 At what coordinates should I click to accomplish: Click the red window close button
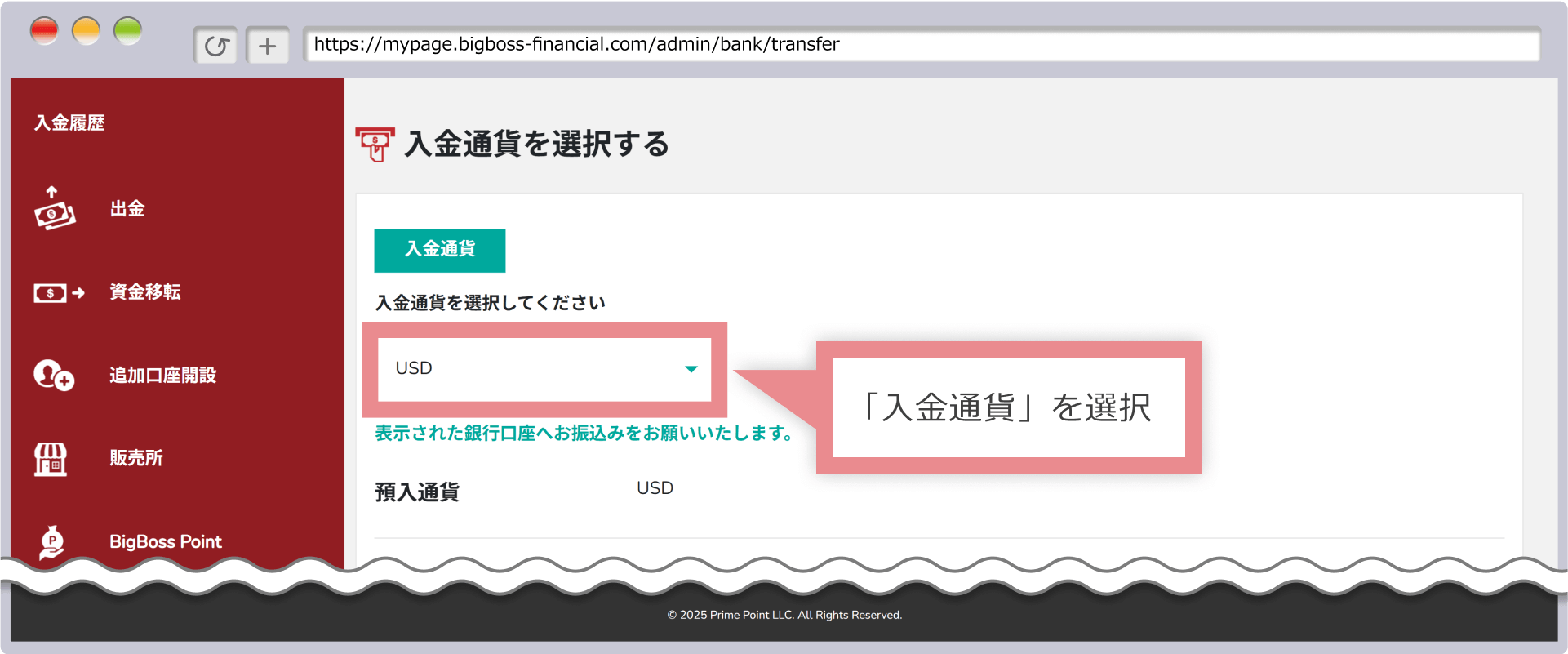click(x=44, y=31)
